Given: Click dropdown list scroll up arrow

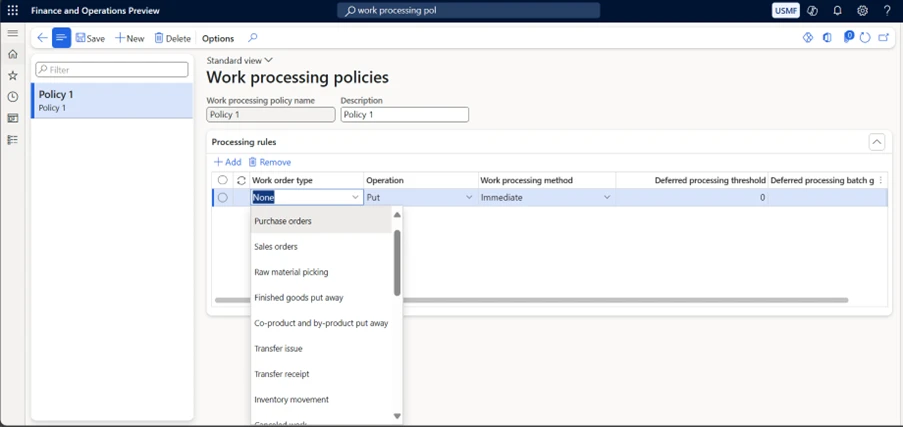Looking at the screenshot, I should pyautogui.click(x=397, y=215).
